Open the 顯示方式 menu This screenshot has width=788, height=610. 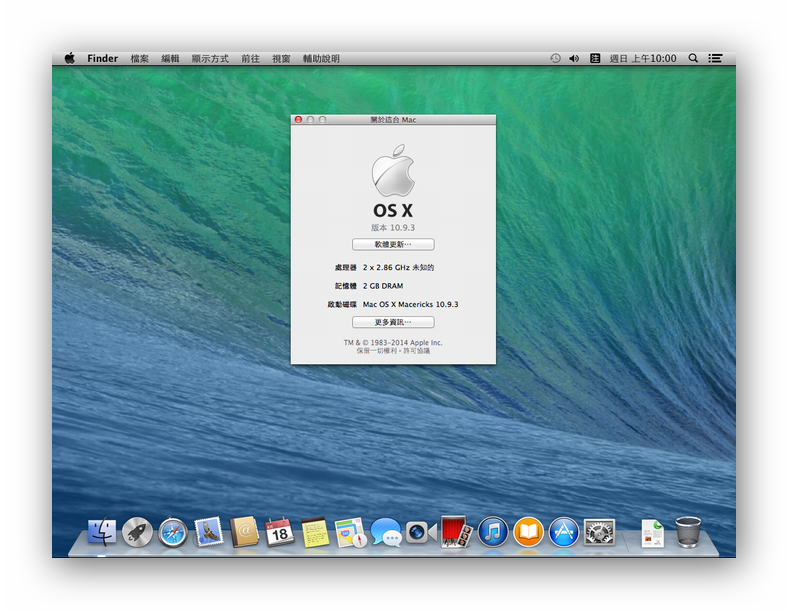click(x=210, y=59)
